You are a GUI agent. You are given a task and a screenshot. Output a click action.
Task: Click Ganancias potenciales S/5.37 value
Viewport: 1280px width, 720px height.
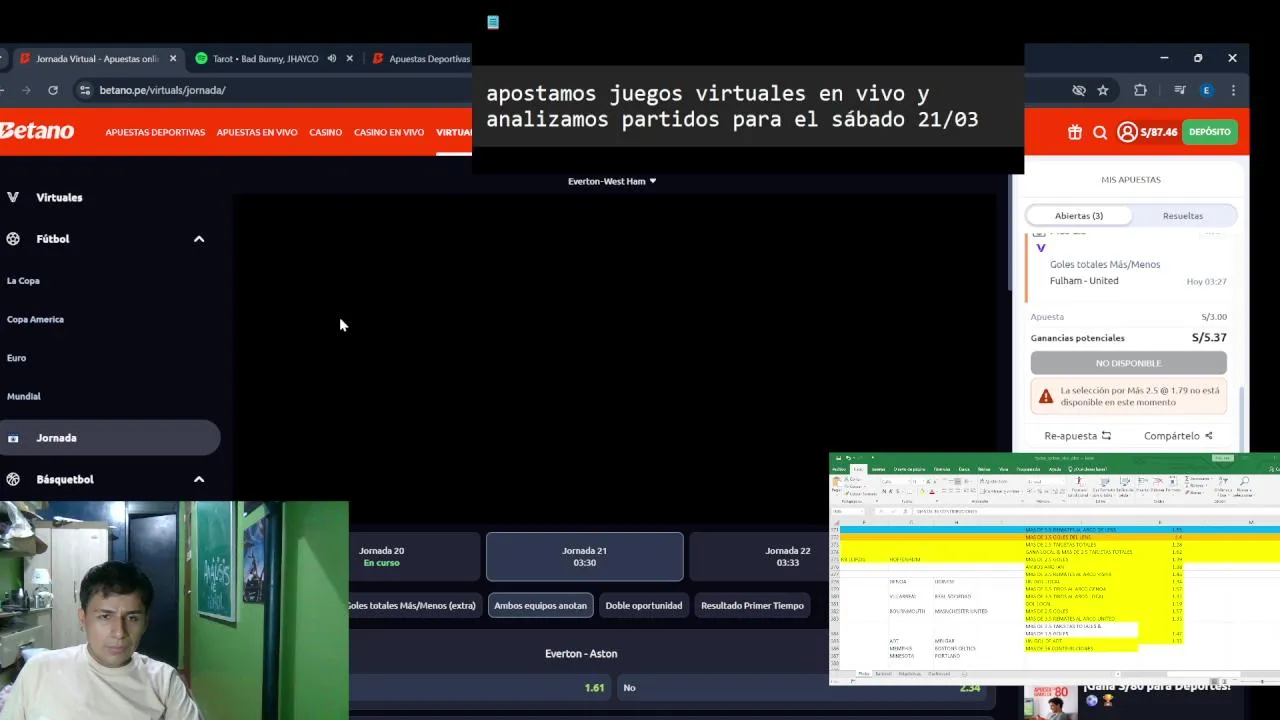[x=1209, y=338]
